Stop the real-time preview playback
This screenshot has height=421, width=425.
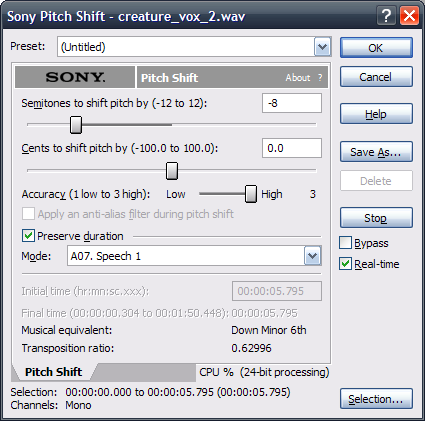tap(376, 218)
